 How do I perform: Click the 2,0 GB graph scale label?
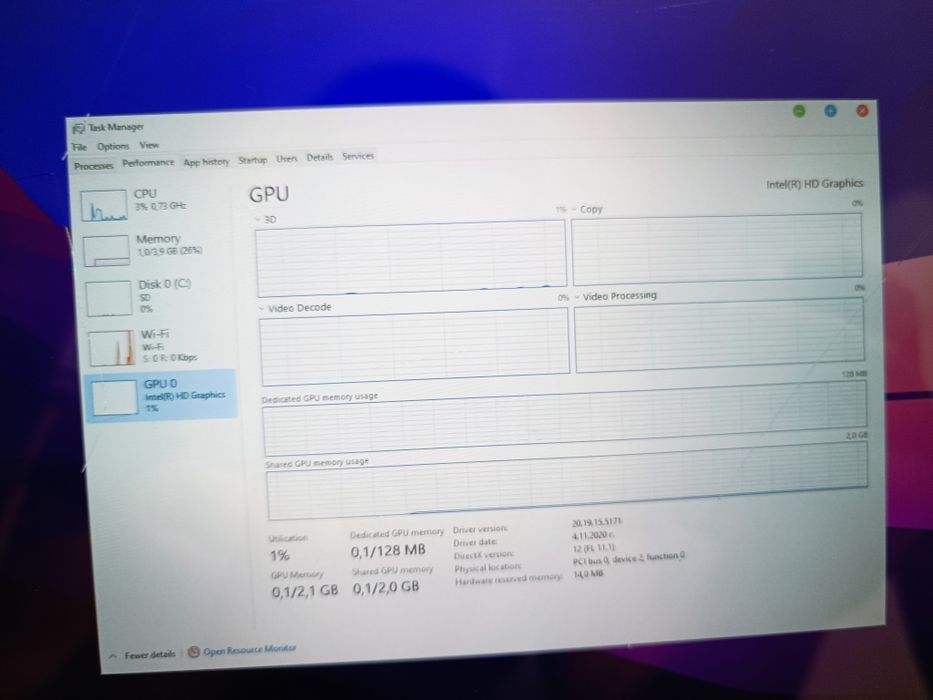[x=857, y=436]
